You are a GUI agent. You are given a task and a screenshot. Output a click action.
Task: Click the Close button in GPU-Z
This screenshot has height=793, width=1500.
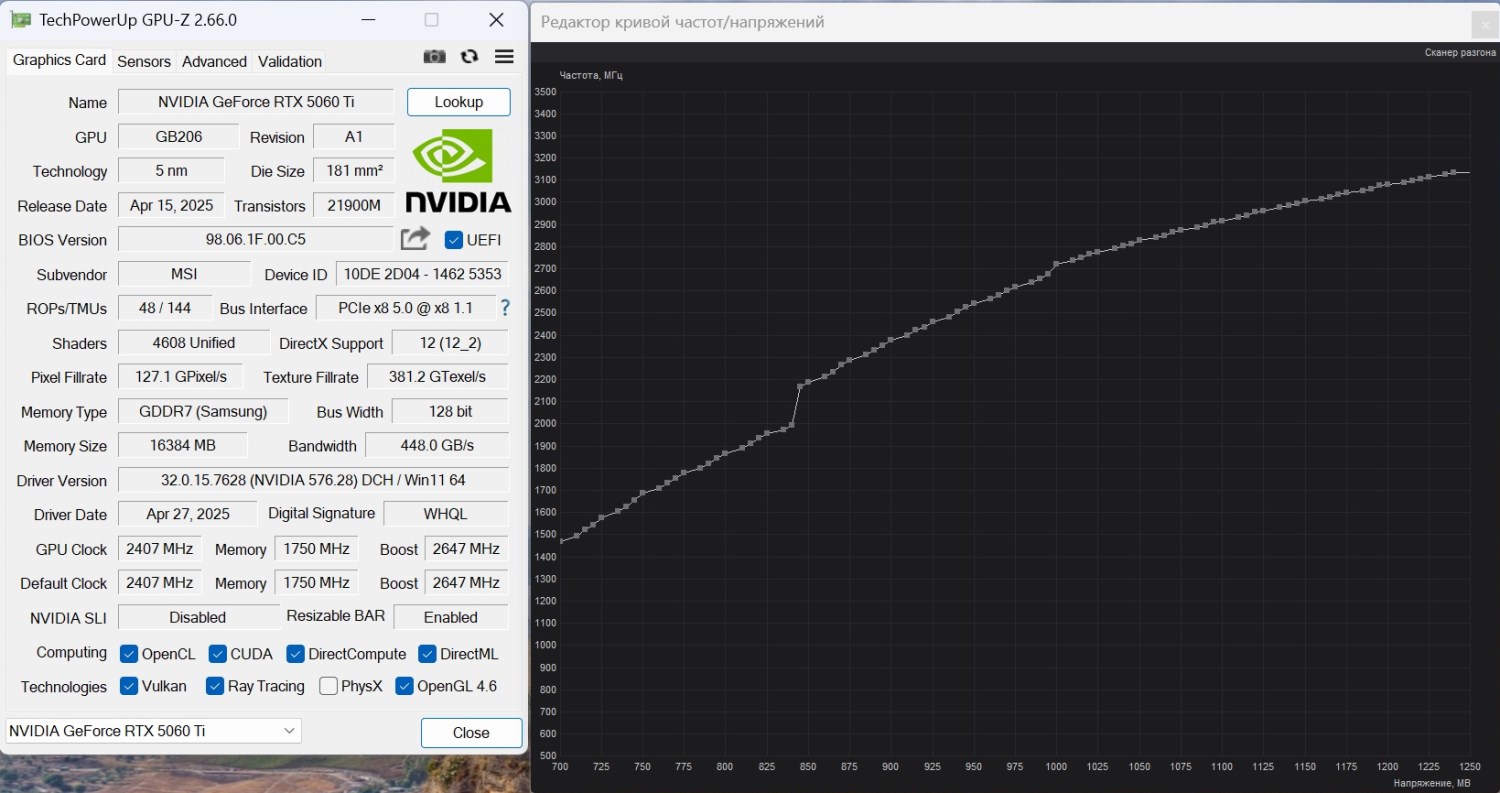tap(471, 733)
